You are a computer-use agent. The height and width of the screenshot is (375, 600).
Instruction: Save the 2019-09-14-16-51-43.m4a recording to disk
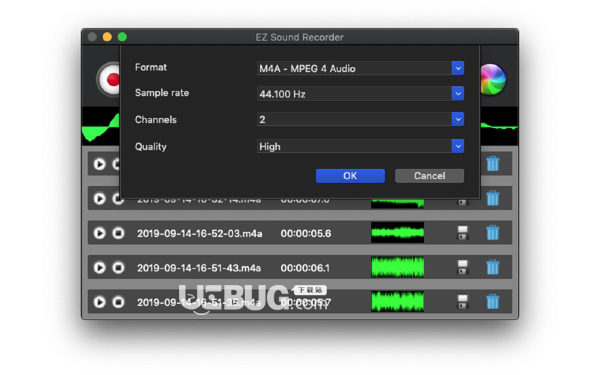tap(463, 267)
